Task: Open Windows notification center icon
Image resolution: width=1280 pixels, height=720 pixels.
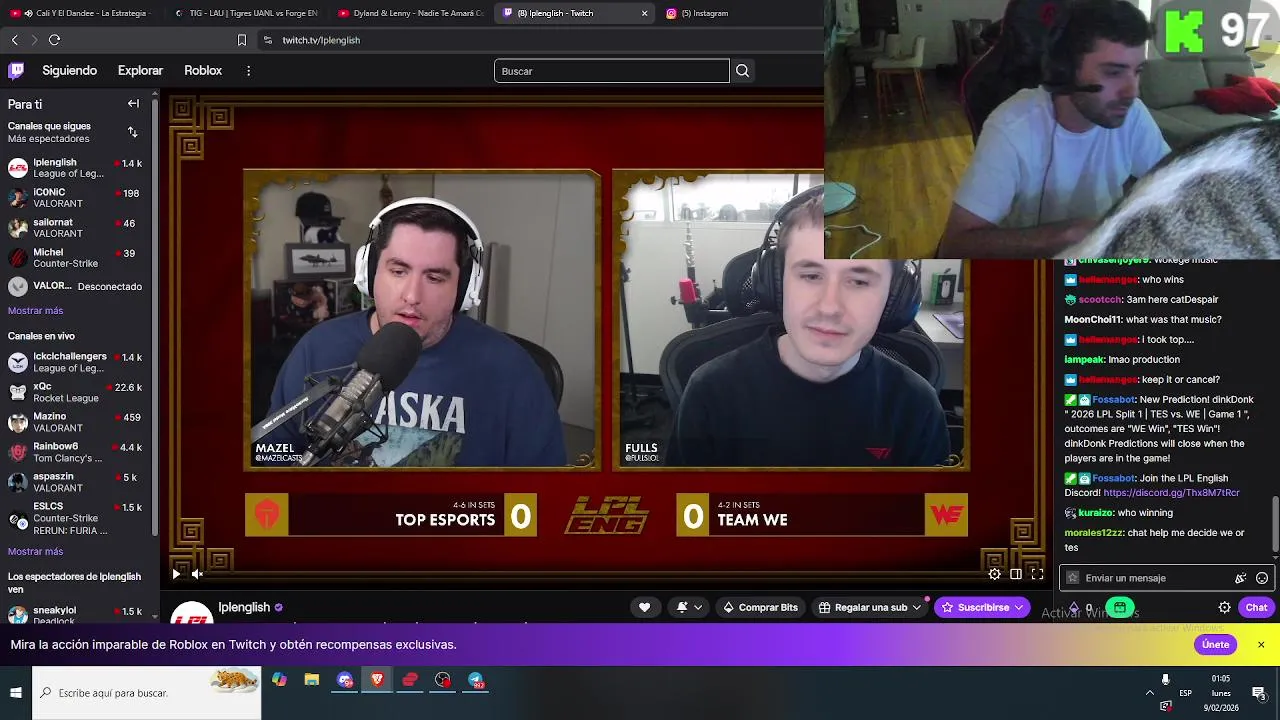Action: [1259, 693]
